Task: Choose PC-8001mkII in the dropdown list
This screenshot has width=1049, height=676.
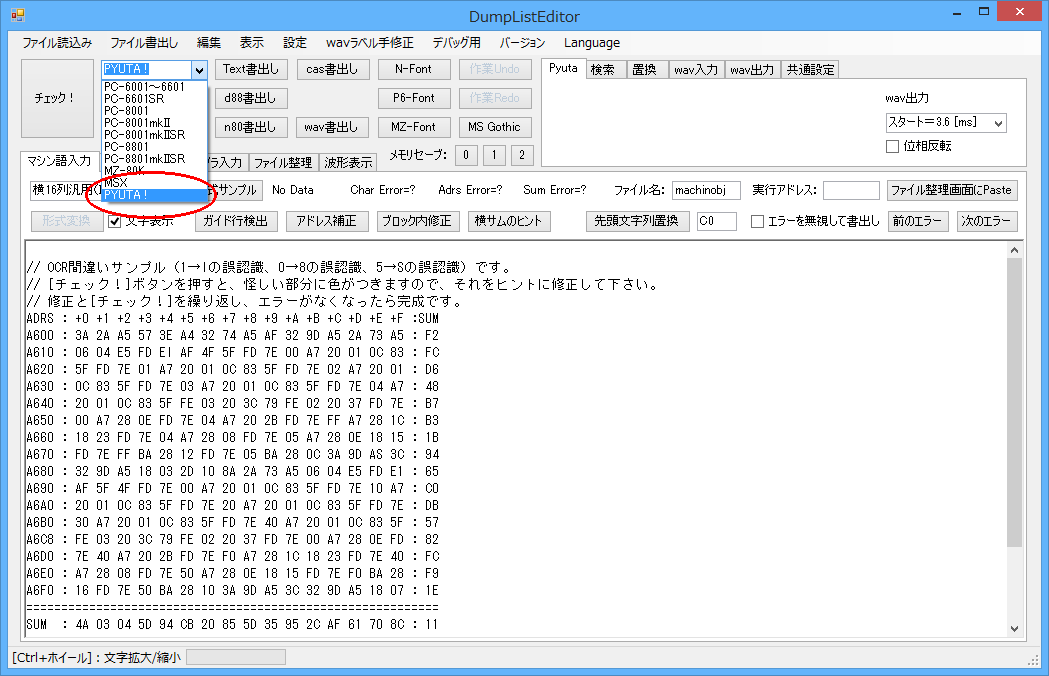Action: tap(155, 122)
